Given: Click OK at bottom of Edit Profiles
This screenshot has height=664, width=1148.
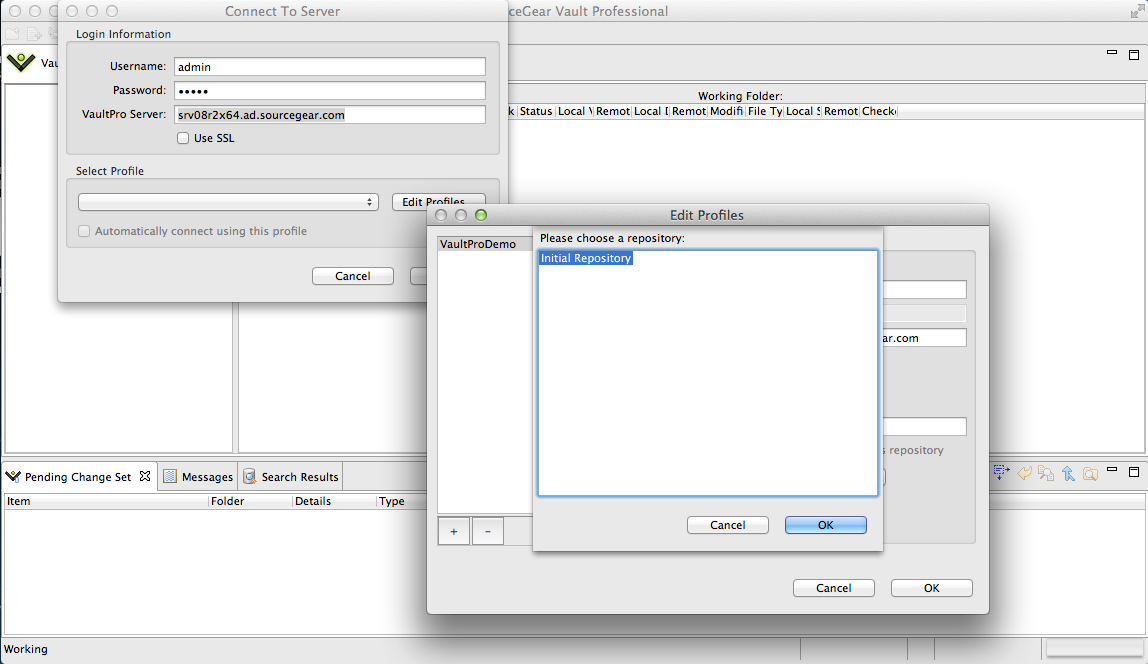Looking at the screenshot, I should click(x=931, y=588).
